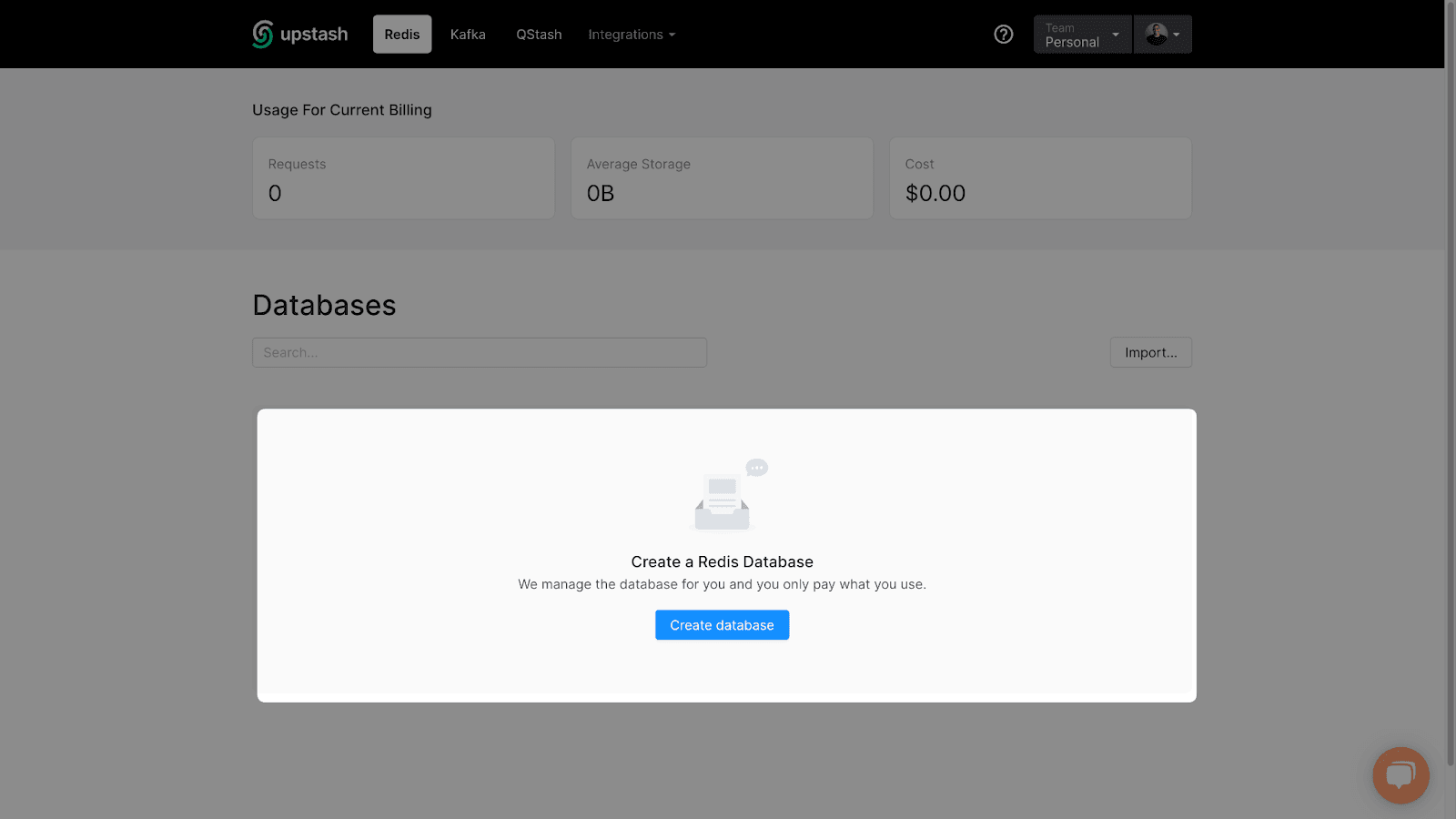Viewport: 1456px width, 819px height.
Task: Click inside the database Search field
Action: (480, 352)
